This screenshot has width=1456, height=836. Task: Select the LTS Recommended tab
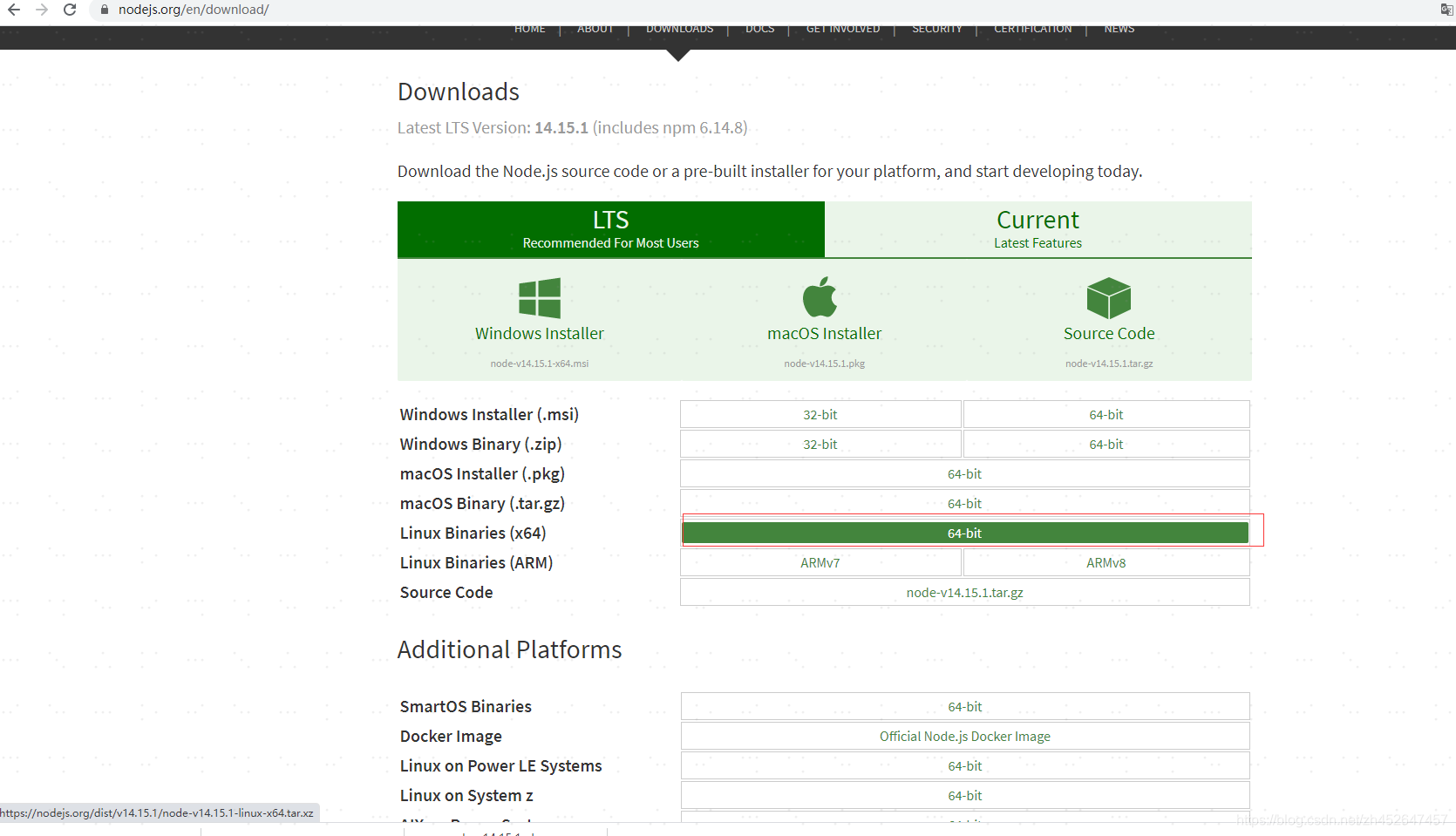tap(611, 229)
